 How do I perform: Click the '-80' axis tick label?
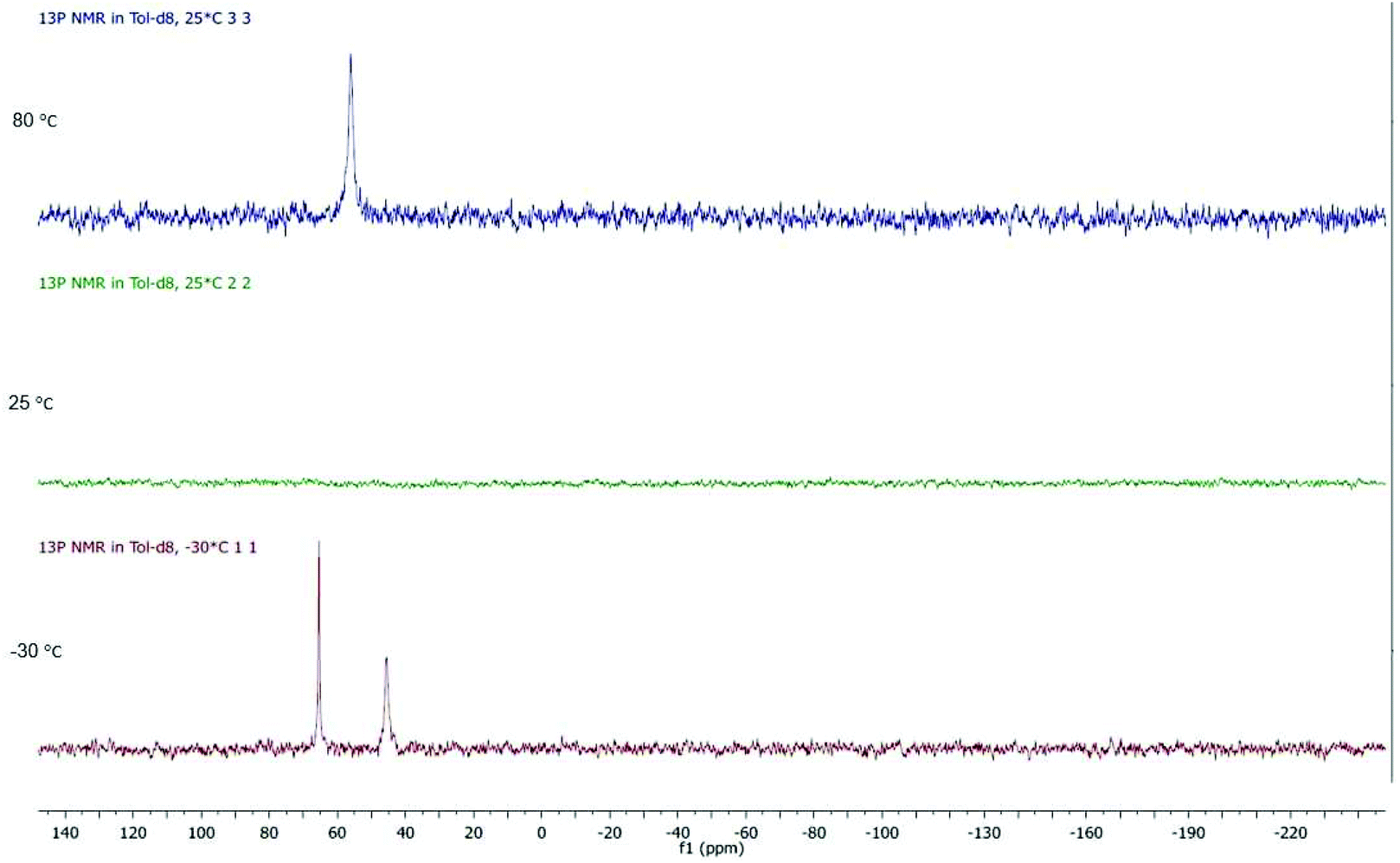[x=813, y=833]
